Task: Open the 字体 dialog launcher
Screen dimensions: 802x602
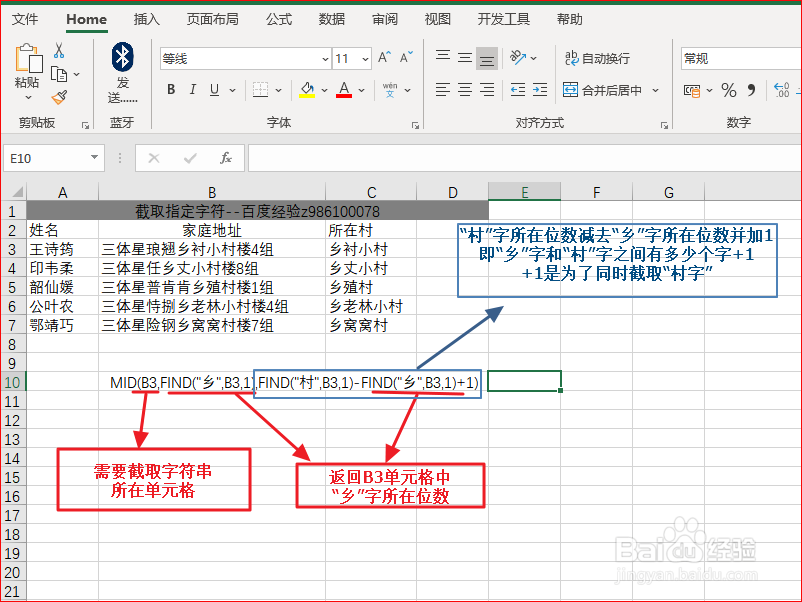Action: tap(414, 123)
